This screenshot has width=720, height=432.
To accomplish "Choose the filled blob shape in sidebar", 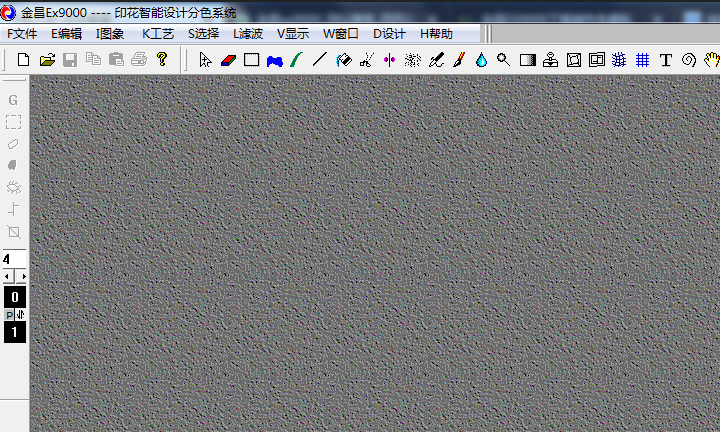I will [13, 165].
